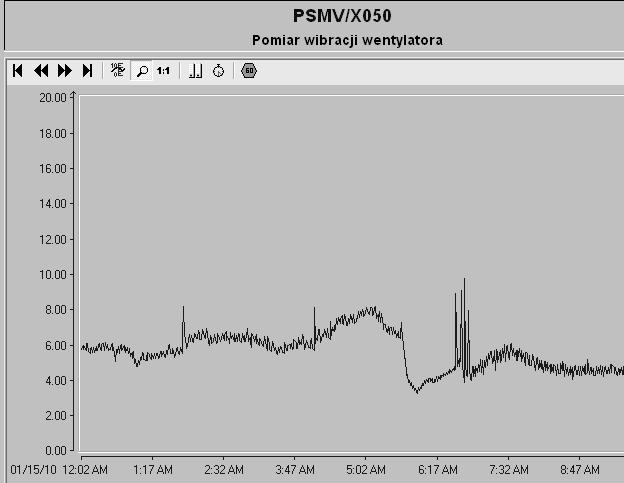The height and width of the screenshot is (483, 624).
Task: Activate the magnifier zoom tool
Action: [142, 71]
